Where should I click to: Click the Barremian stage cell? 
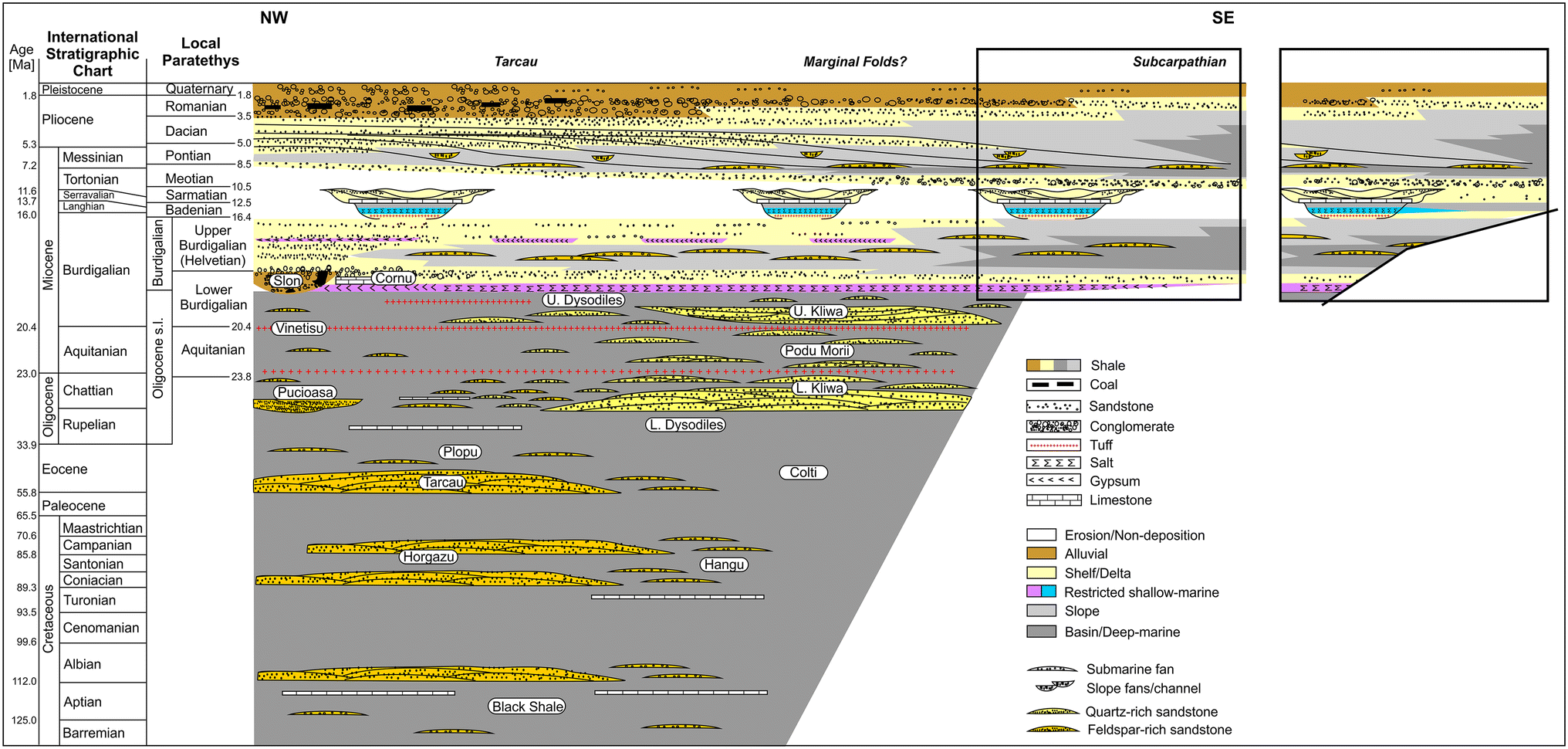point(103,733)
